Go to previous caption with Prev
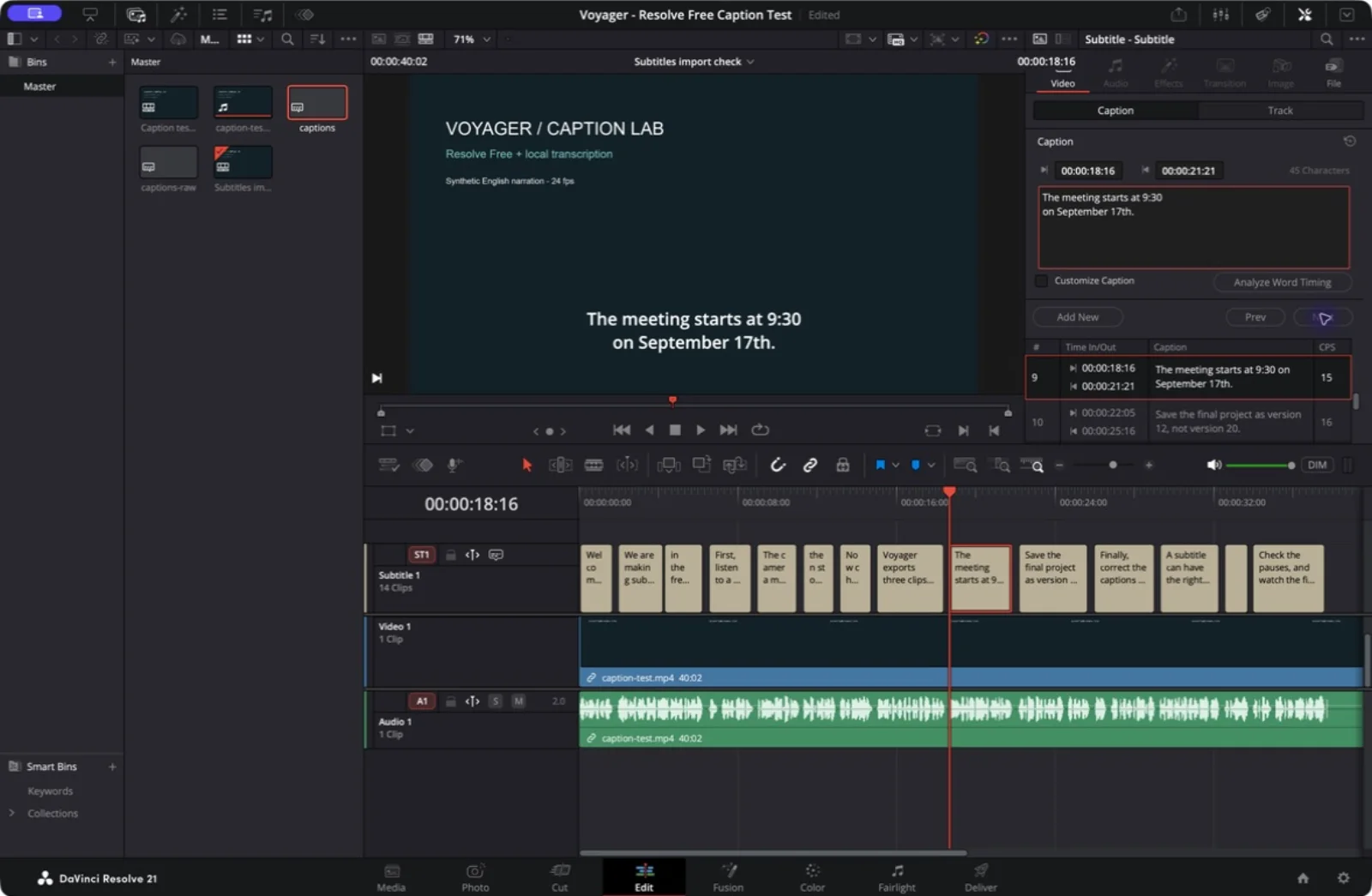 point(1255,317)
